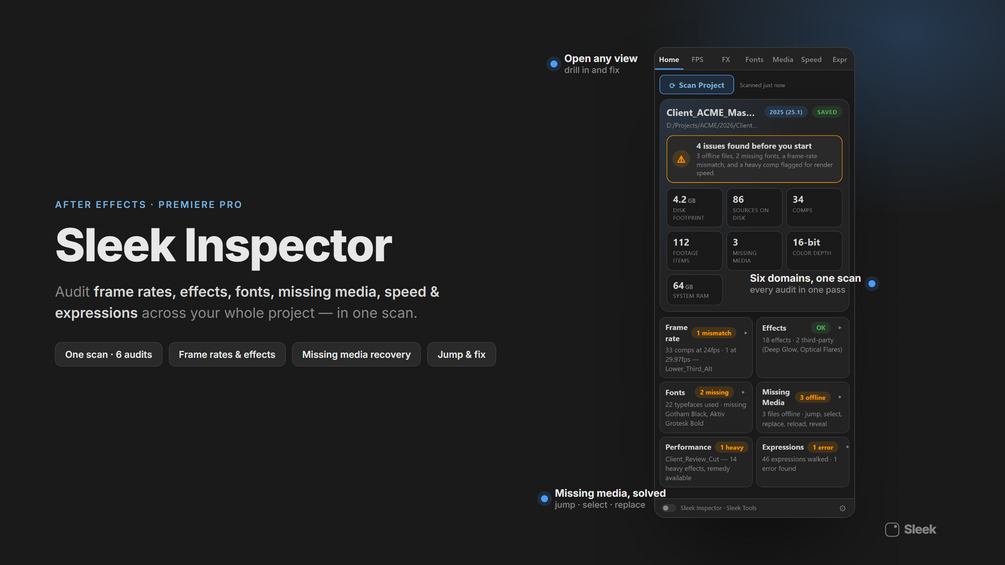
Task: Click the 46 expressions walked description
Action: click(x=799, y=464)
